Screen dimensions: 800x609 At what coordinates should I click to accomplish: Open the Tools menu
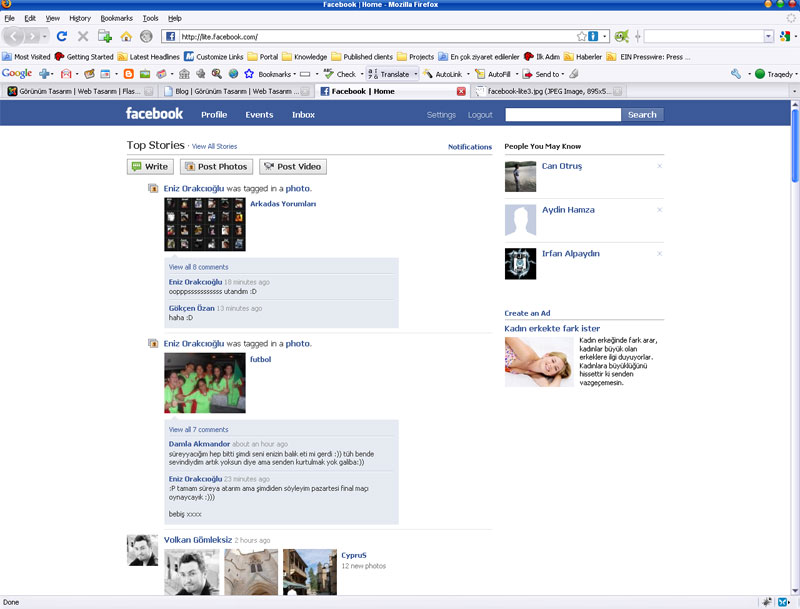(x=150, y=18)
